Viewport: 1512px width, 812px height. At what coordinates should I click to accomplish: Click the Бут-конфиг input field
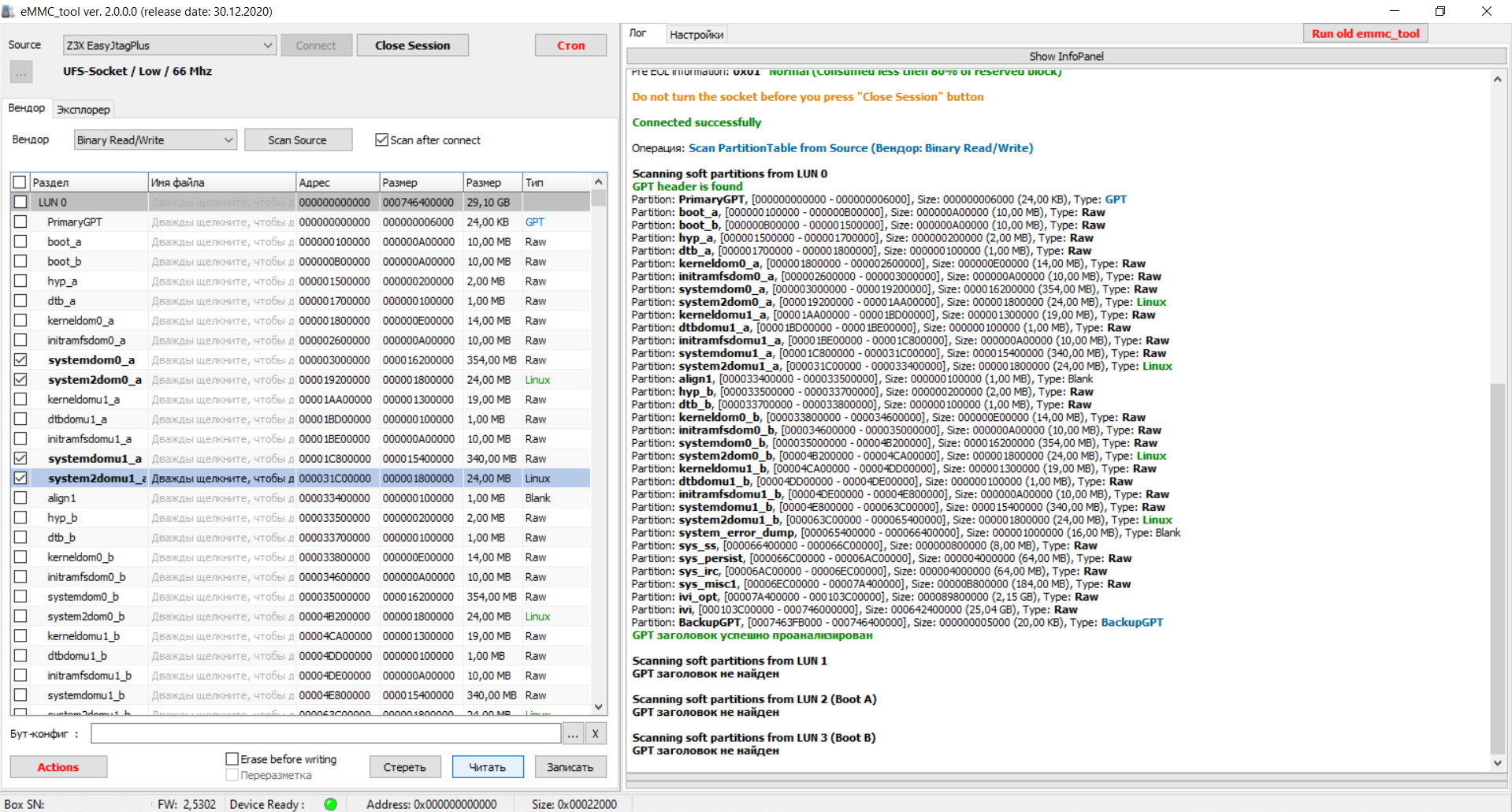[x=326, y=734]
